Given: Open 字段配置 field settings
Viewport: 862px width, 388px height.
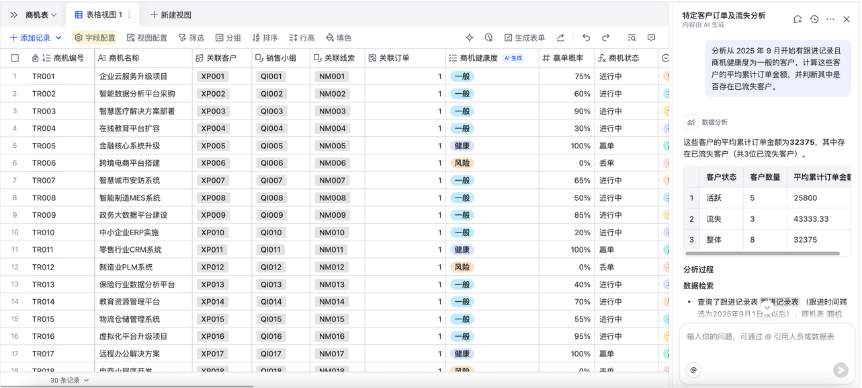Looking at the screenshot, I should coord(95,38).
